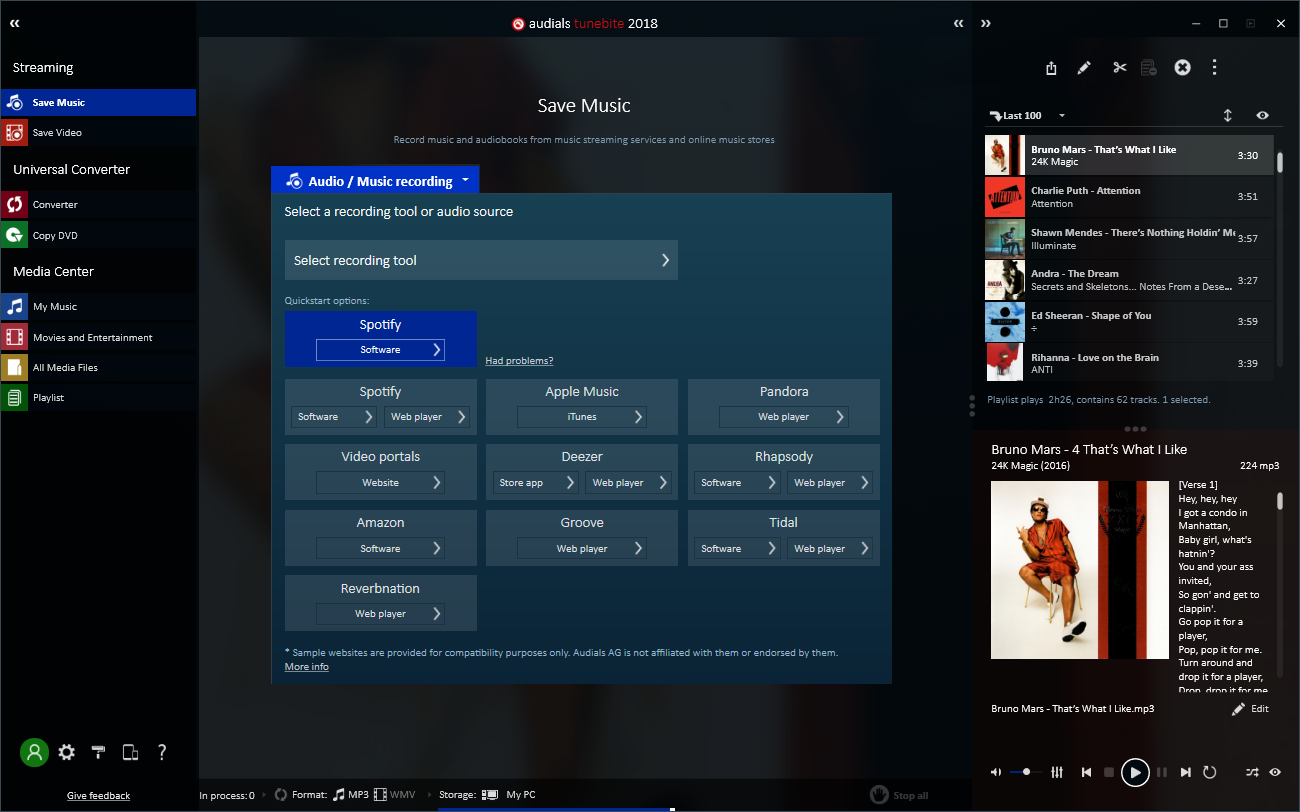Click the green user account icon
This screenshot has width=1300, height=812.
click(34, 752)
